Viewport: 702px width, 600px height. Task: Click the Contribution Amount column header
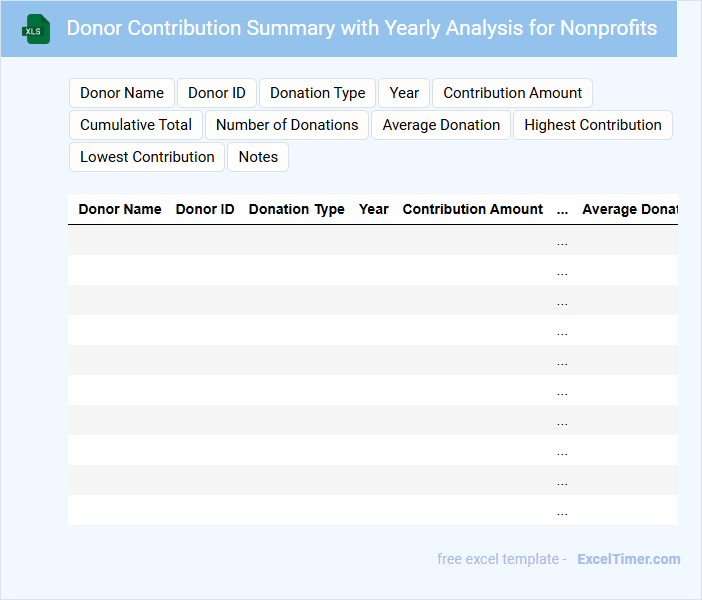473,210
